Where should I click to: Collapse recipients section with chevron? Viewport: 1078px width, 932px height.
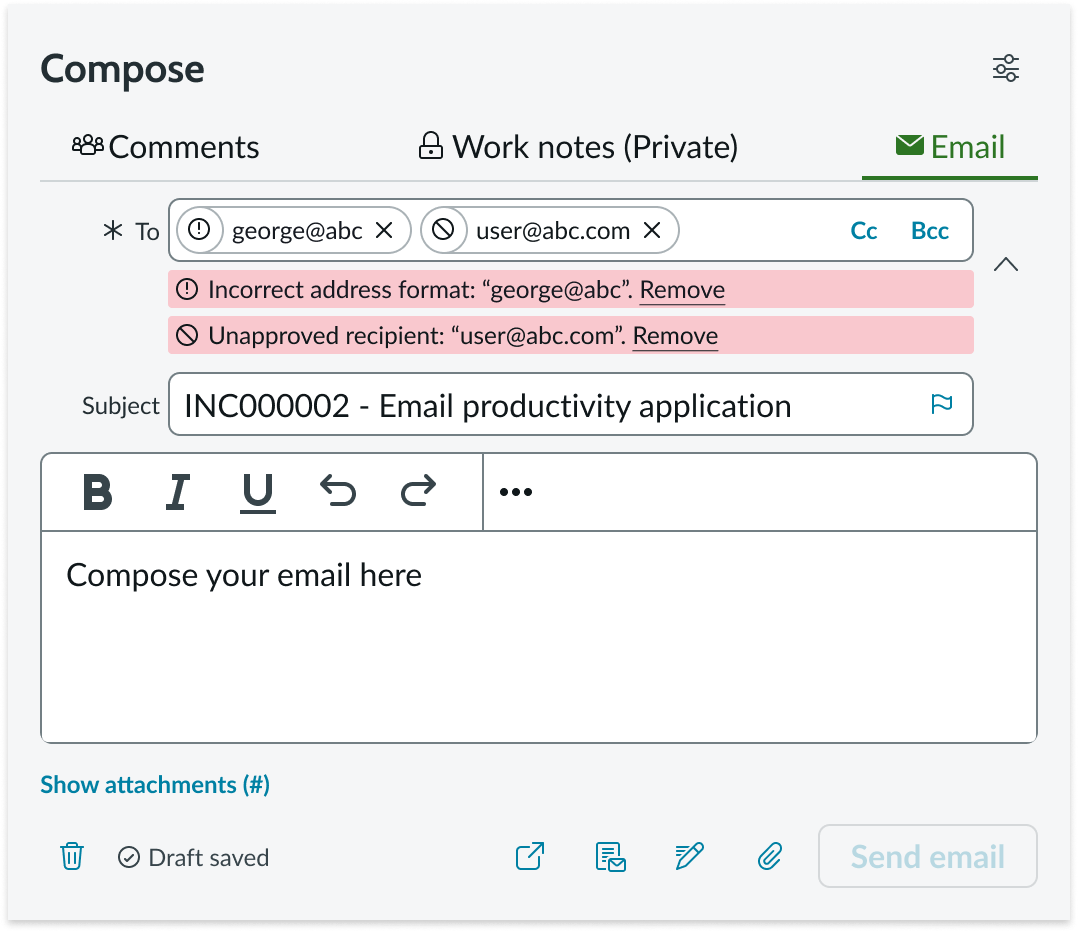tap(1006, 265)
